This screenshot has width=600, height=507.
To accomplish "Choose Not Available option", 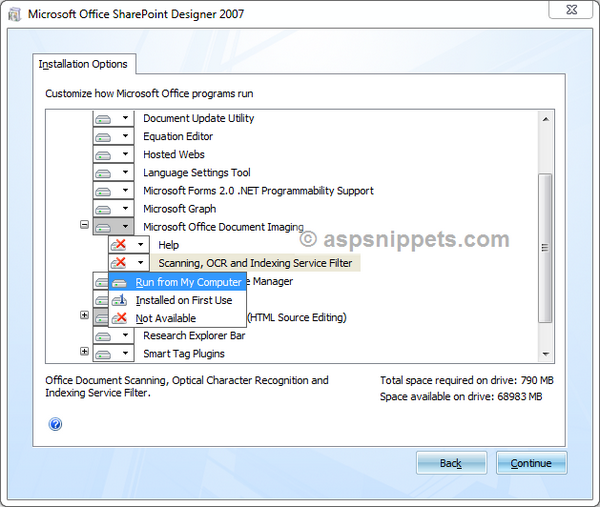I will coord(177,318).
